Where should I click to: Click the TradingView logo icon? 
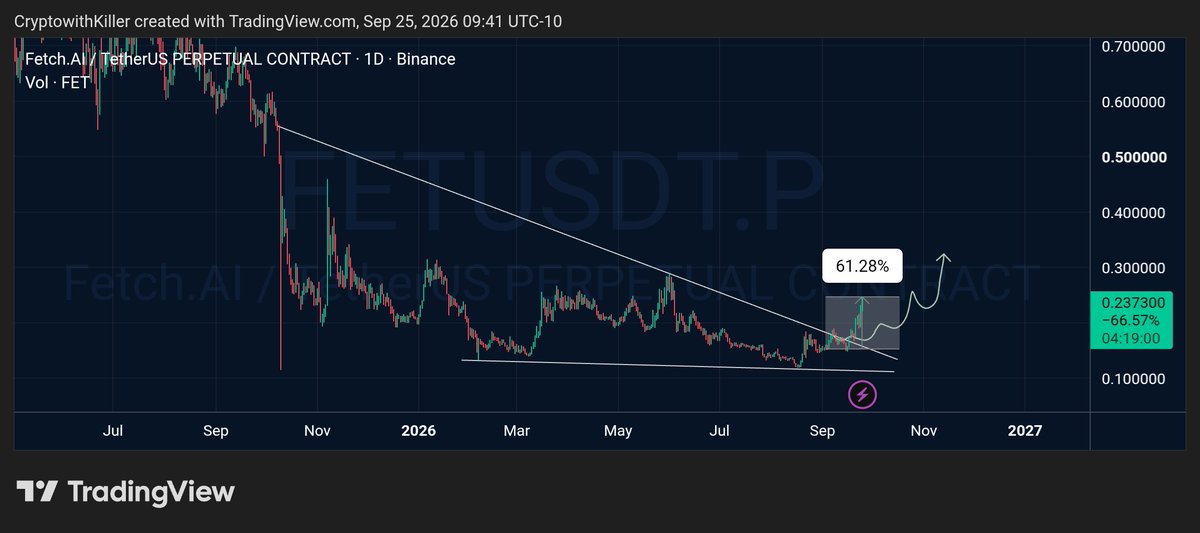(x=37, y=491)
